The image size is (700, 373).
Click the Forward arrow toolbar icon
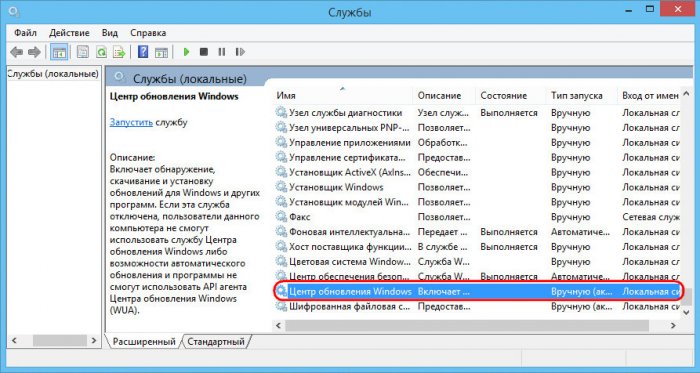coord(34,52)
